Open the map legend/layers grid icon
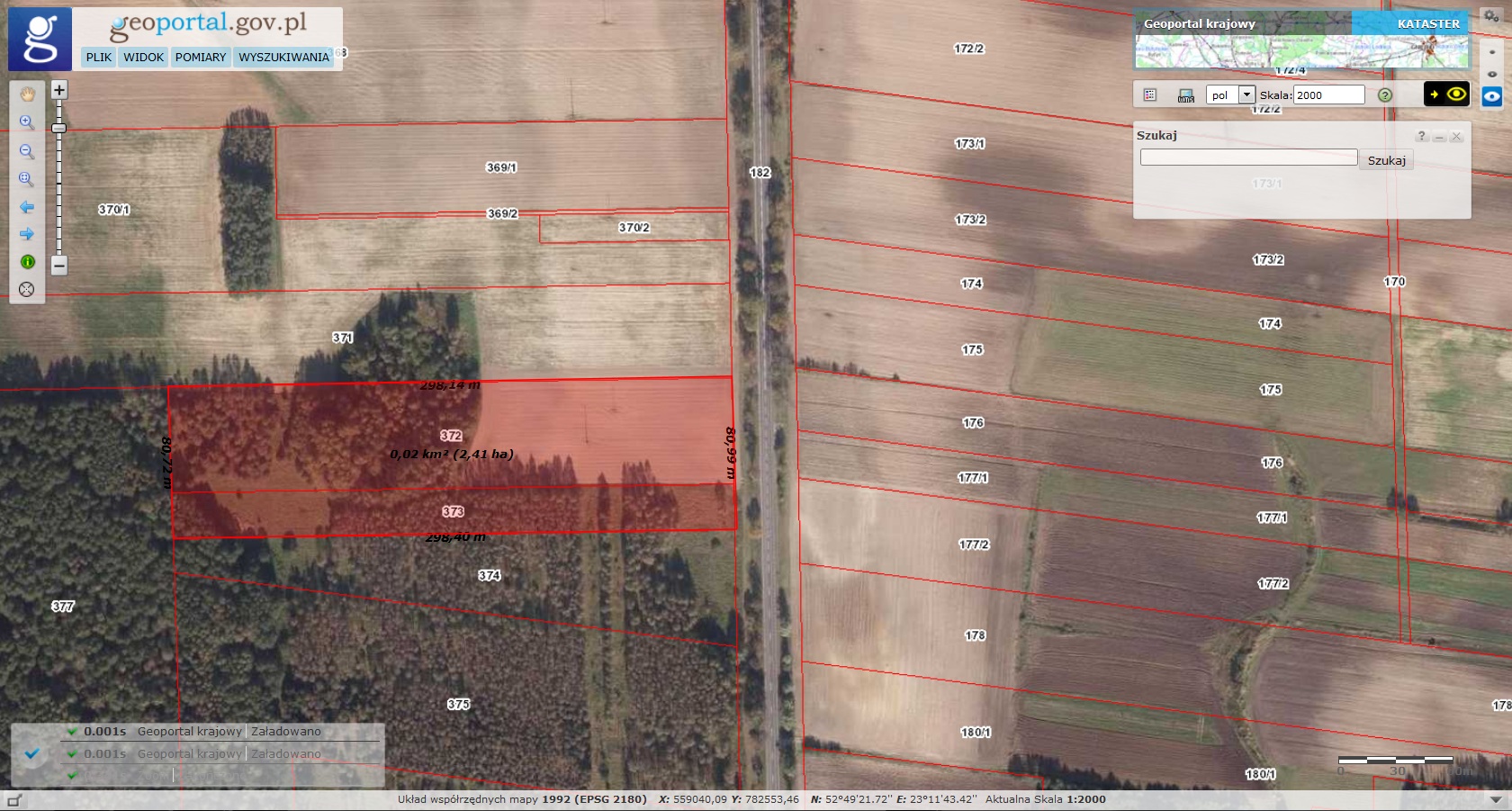Viewport: 1512px width, 811px height. pyautogui.click(x=1150, y=95)
